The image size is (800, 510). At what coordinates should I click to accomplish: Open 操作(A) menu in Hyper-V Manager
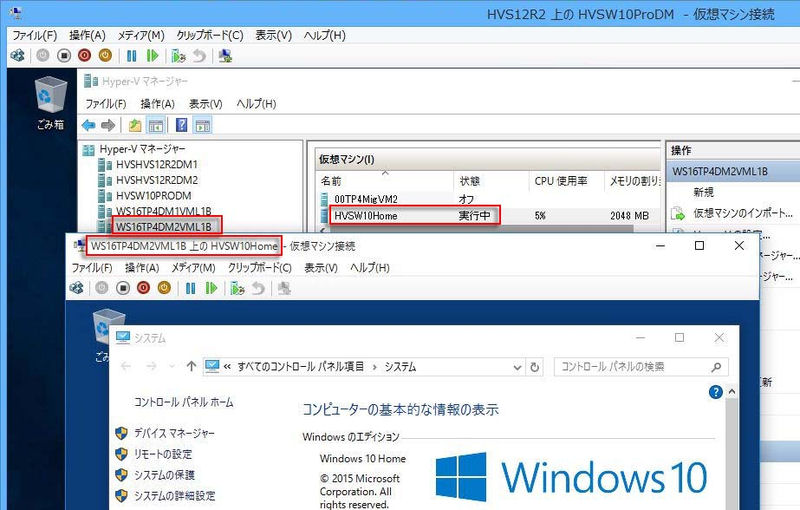coord(158,104)
